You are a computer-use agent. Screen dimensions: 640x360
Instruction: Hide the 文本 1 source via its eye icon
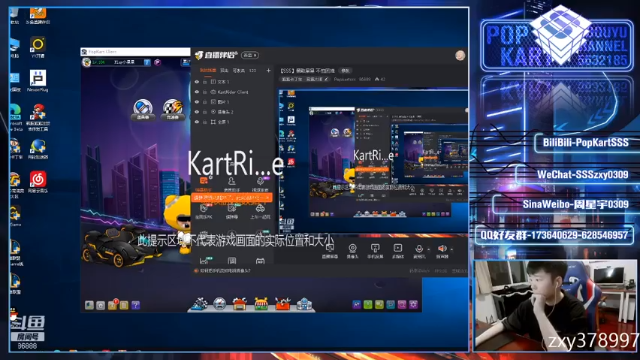click(x=197, y=82)
